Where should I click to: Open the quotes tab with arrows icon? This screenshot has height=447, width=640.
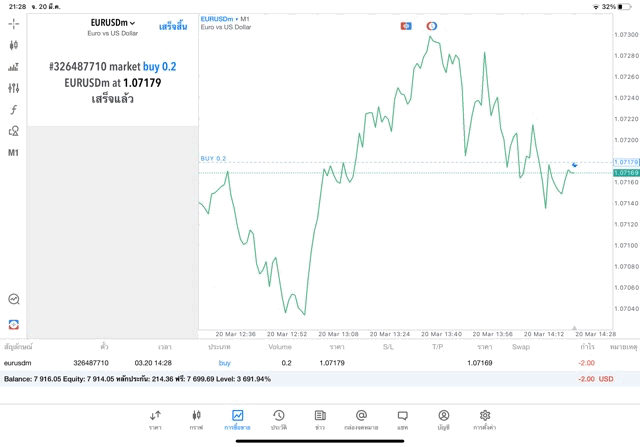[156, 420]
